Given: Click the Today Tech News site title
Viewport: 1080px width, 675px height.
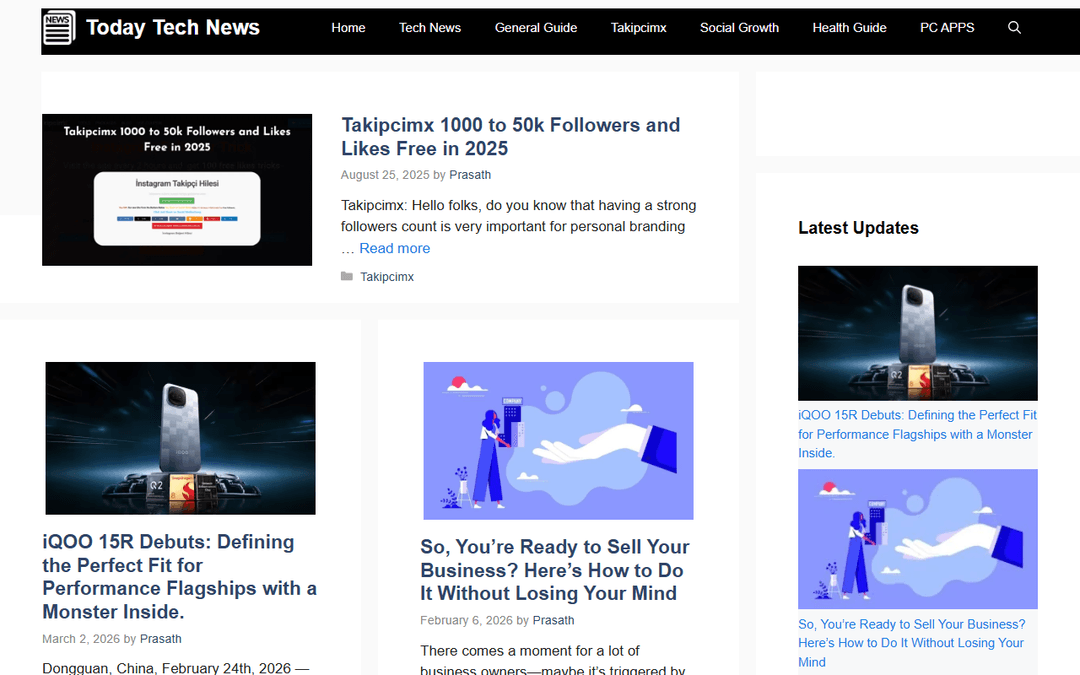Looking at the screenshot, I should (x=173, y=28).
